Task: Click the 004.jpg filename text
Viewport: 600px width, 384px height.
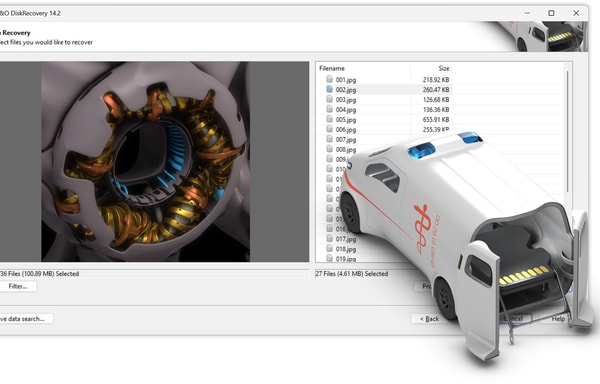Action: 346,110
